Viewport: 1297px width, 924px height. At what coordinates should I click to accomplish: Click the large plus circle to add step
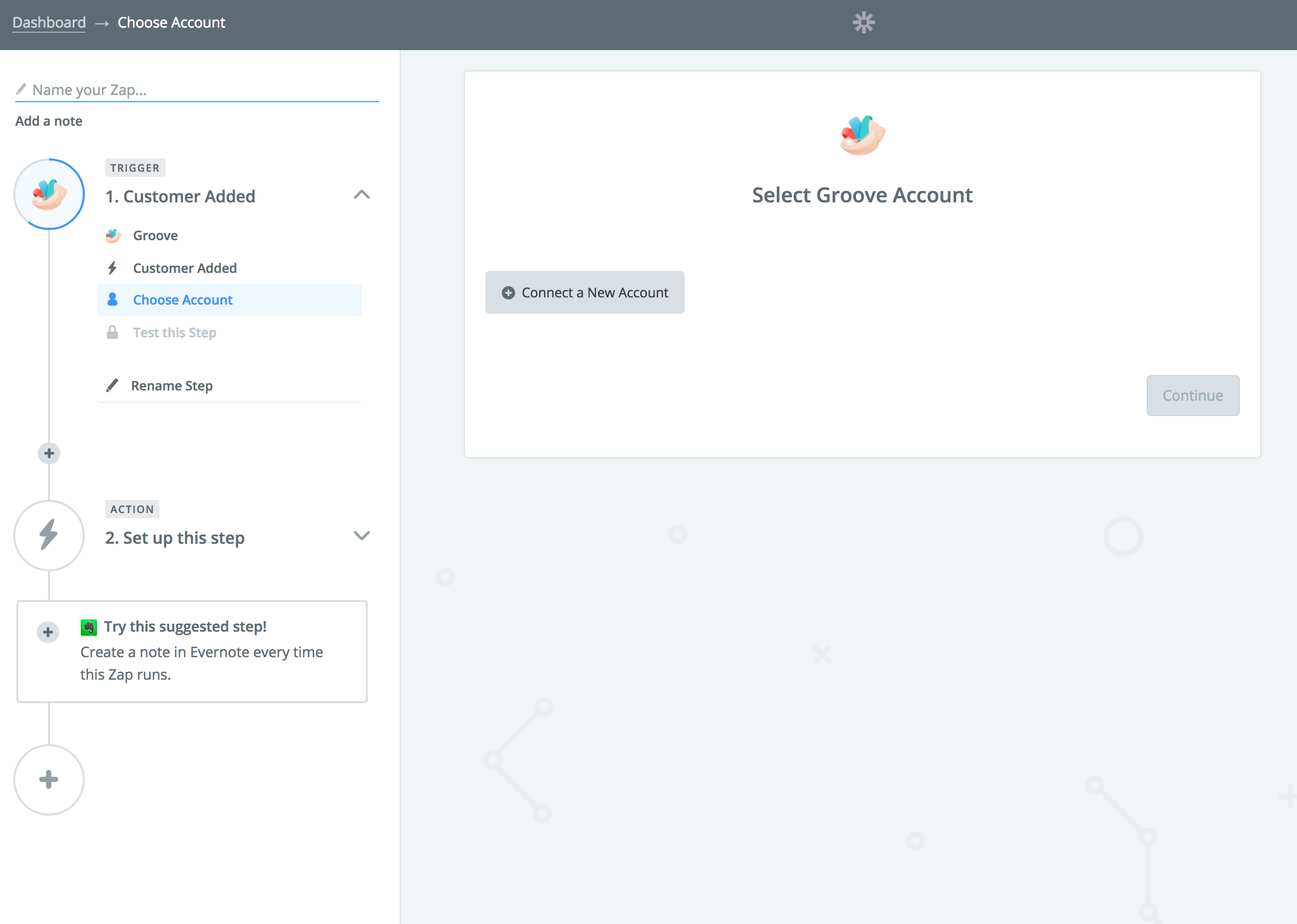(x=49, y=779)
